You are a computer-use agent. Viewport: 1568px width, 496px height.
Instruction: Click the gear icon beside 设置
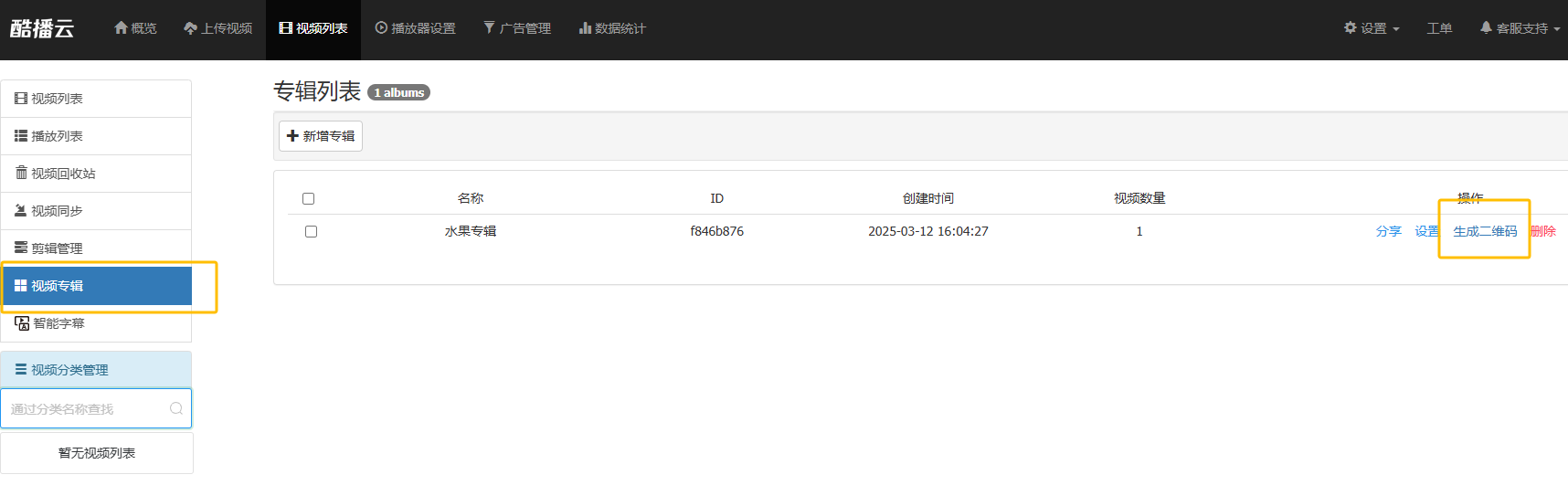[x=1351, y=27]
